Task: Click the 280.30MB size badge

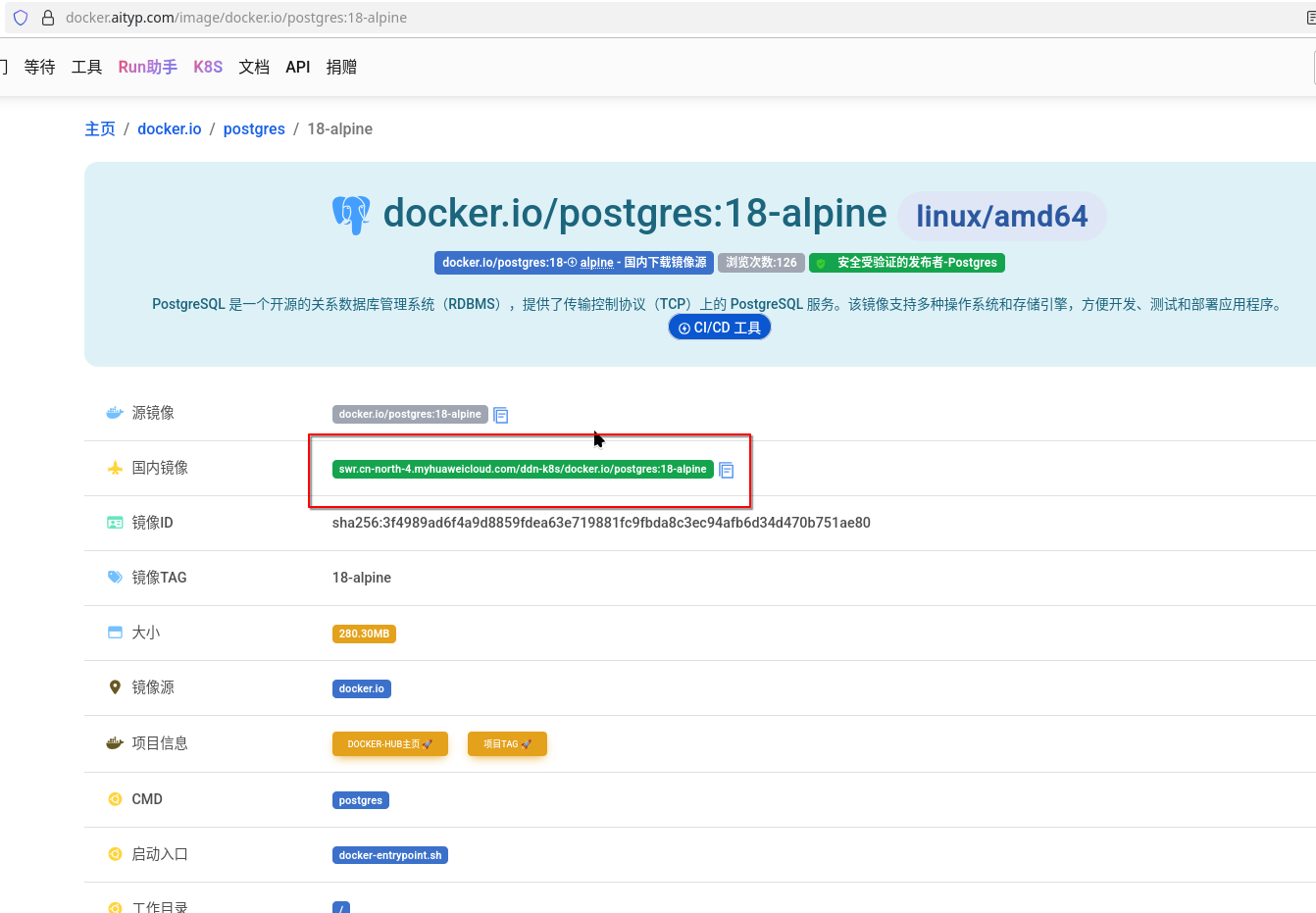Action: 364,634
